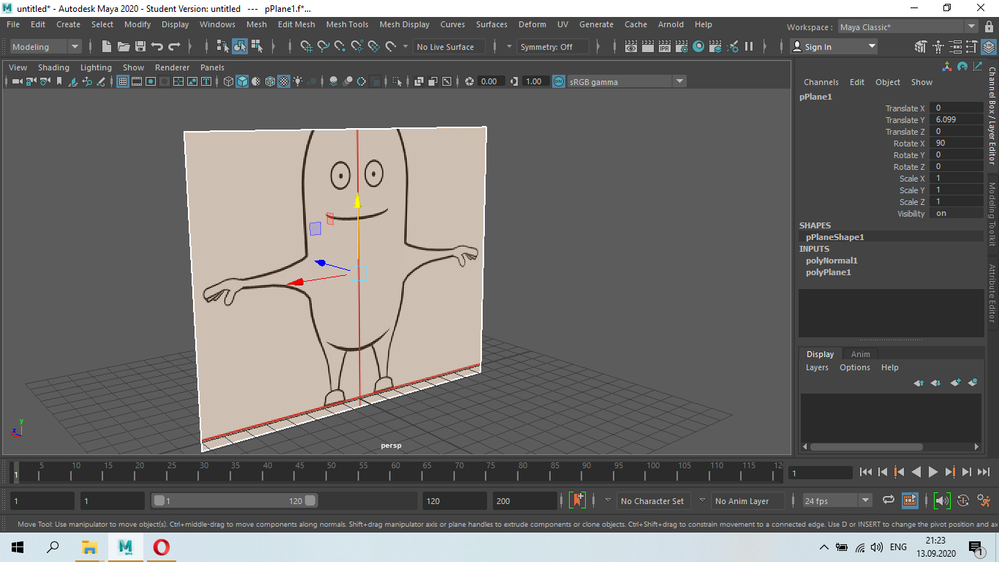Open the Mesh Tools menu
This screenshot has width=999, height=562.
tap(347, 24)
